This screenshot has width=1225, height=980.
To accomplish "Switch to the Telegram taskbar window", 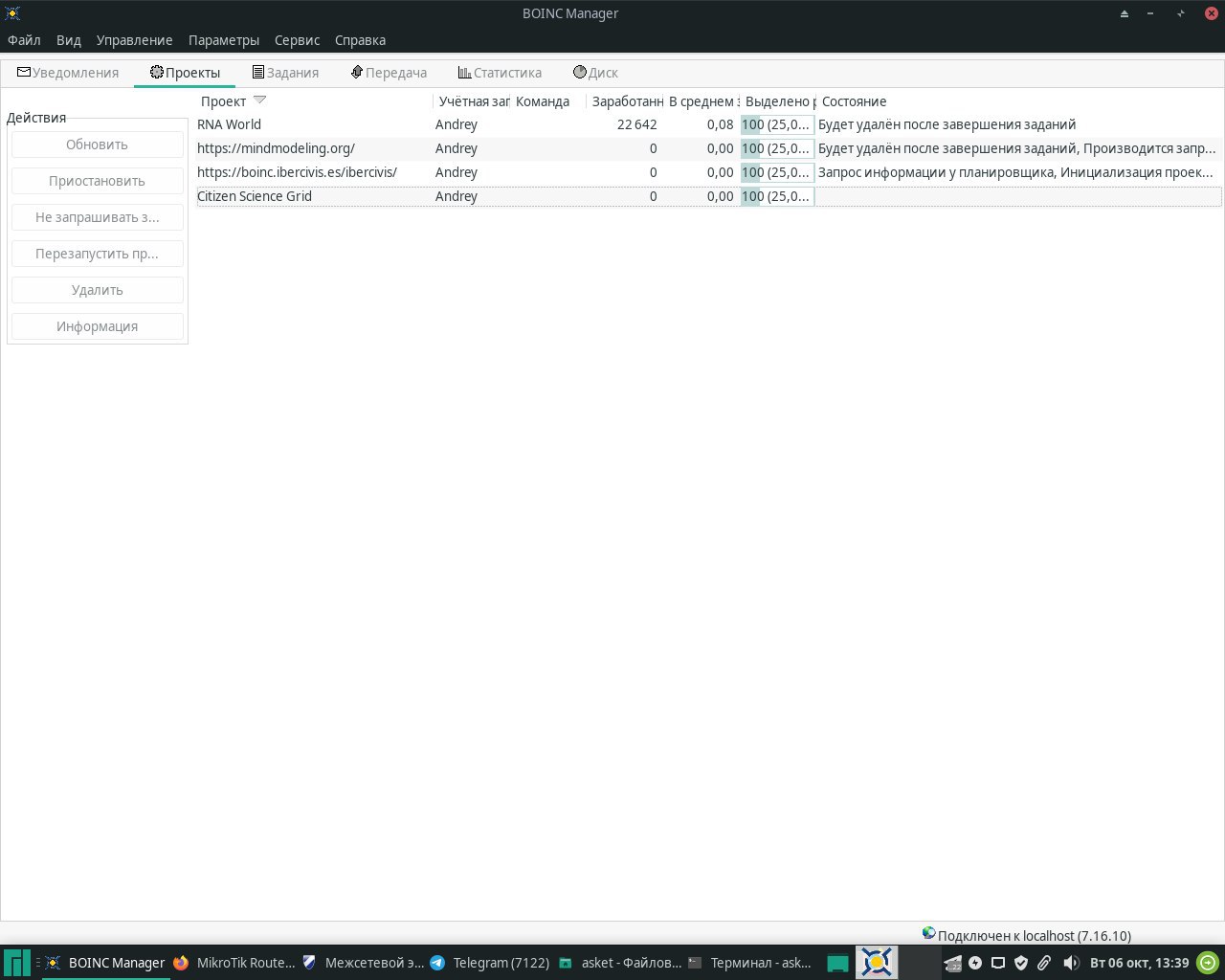I will click(x=490, y=963).
